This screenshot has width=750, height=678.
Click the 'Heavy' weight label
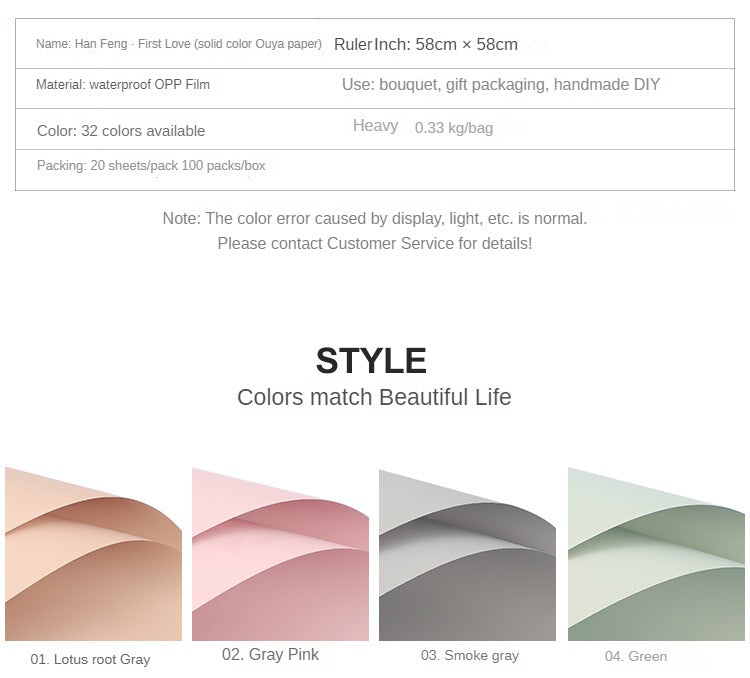[375, 126]
